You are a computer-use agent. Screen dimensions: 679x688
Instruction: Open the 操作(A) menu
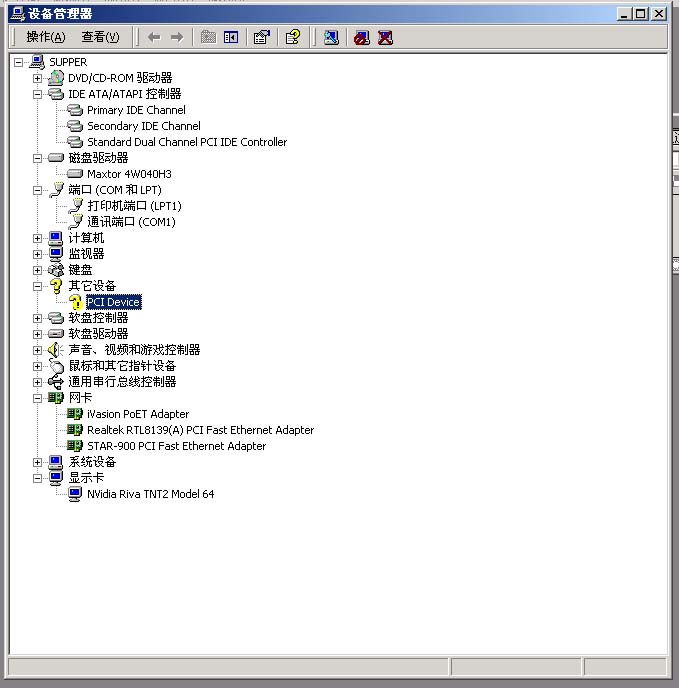[46, 37]
